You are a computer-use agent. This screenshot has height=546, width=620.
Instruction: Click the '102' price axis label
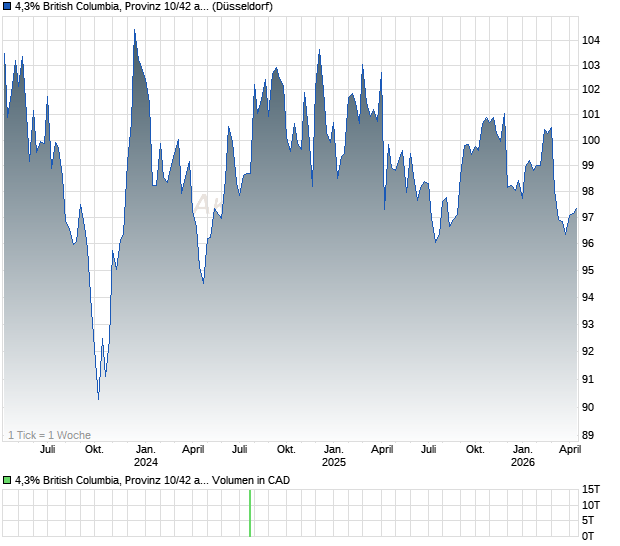[591, 89]
